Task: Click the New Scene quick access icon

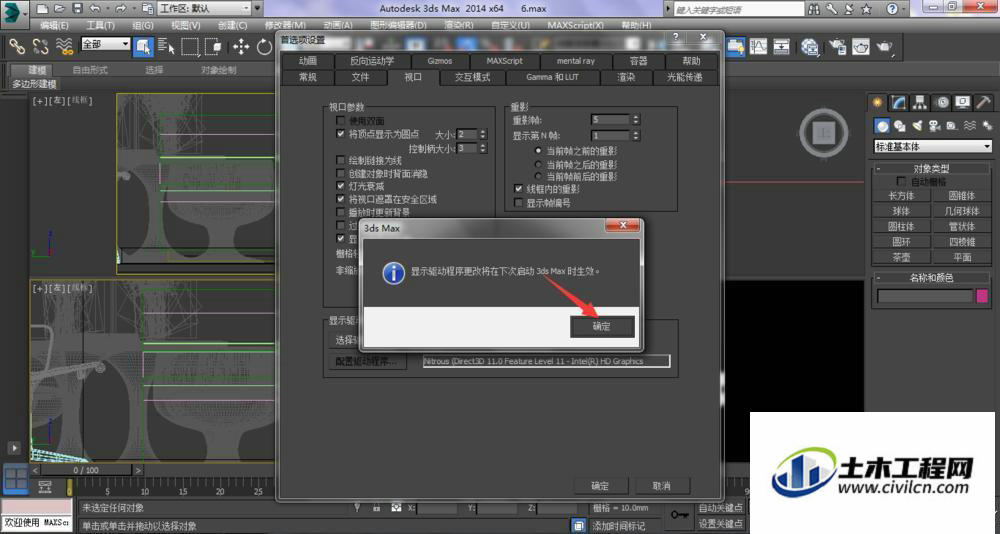Action: click(x=42, y=8)
